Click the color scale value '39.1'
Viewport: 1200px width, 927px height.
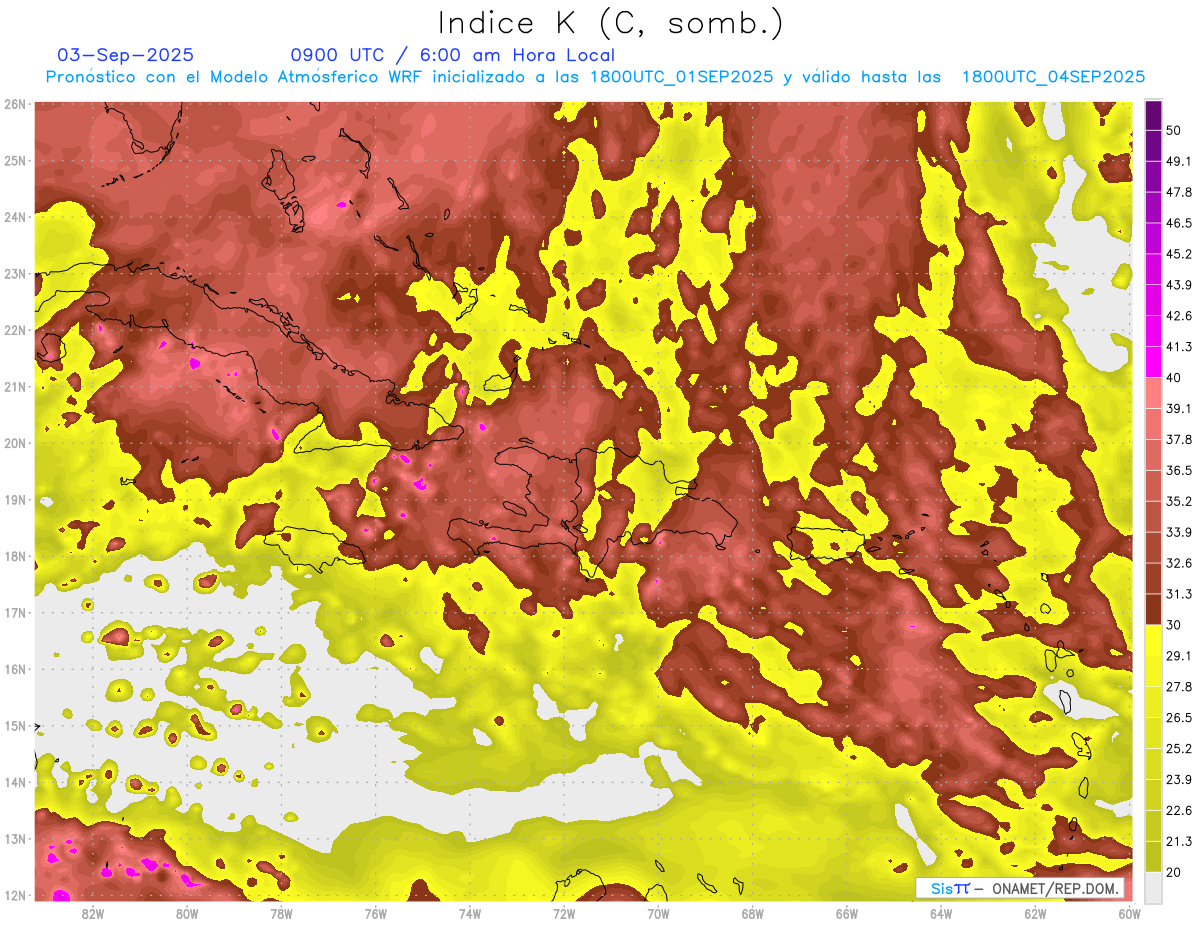(x=1179, y=408)
